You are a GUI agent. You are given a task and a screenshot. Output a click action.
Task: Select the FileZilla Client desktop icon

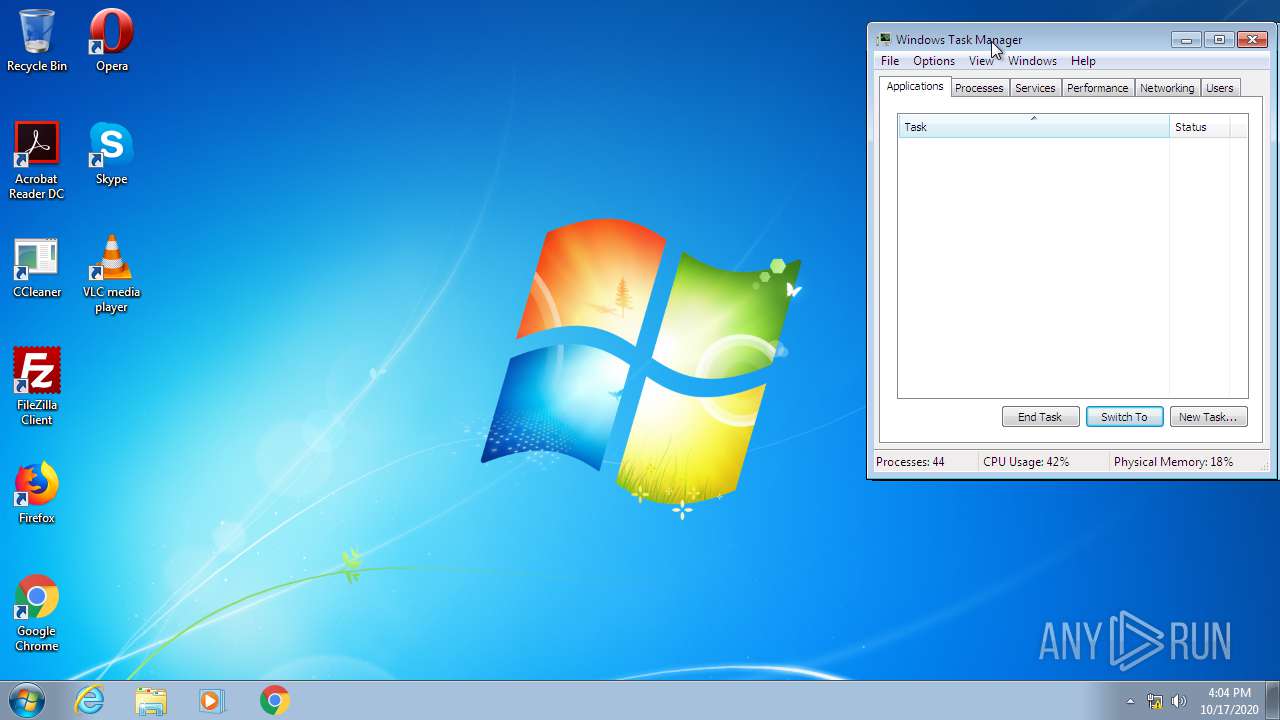(37, 387)
